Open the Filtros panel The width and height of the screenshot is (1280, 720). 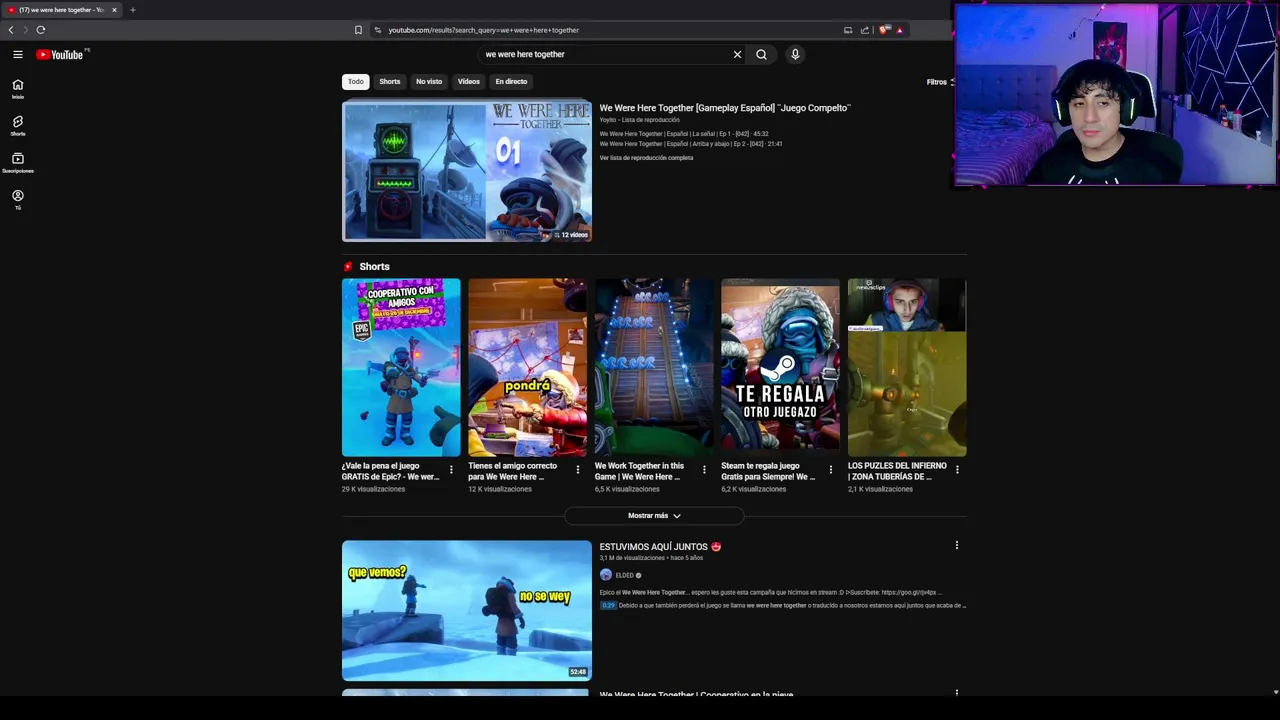939,82
